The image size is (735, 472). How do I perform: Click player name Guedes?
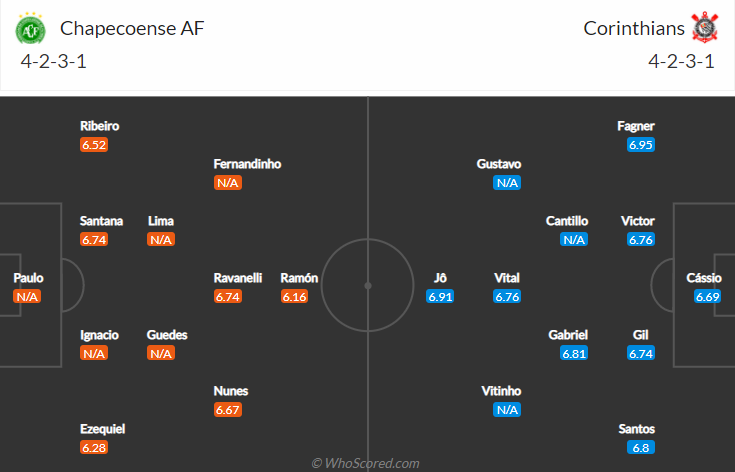pos(167,335)
